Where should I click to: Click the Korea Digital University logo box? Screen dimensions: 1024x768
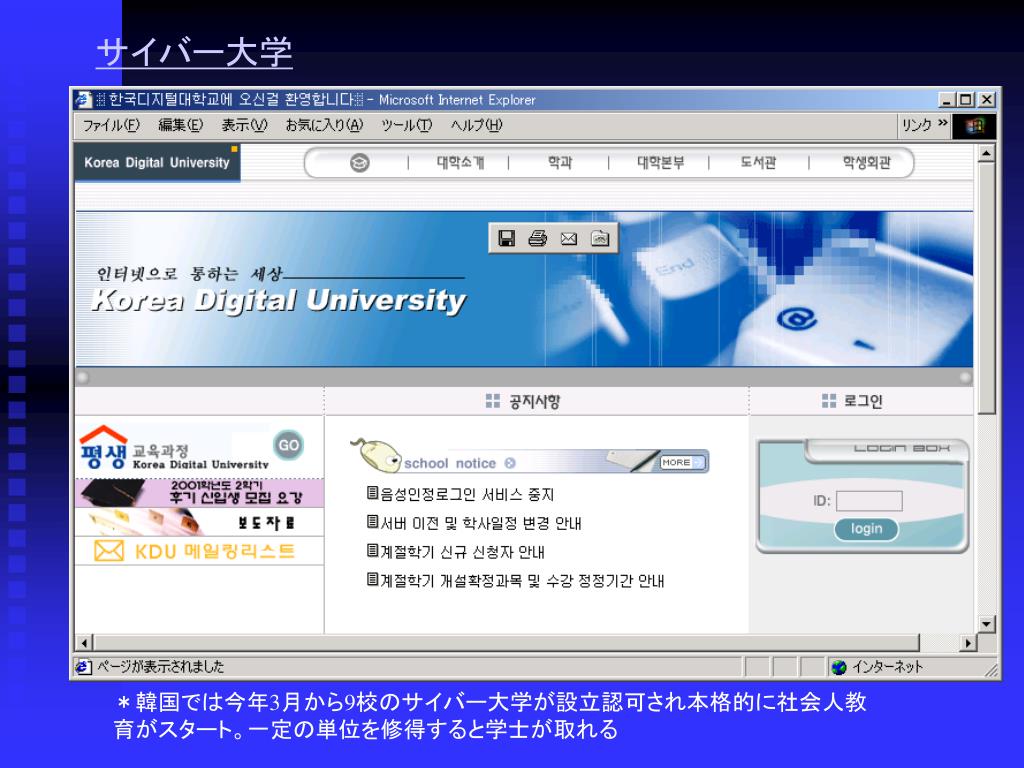(x=157, y=163)
